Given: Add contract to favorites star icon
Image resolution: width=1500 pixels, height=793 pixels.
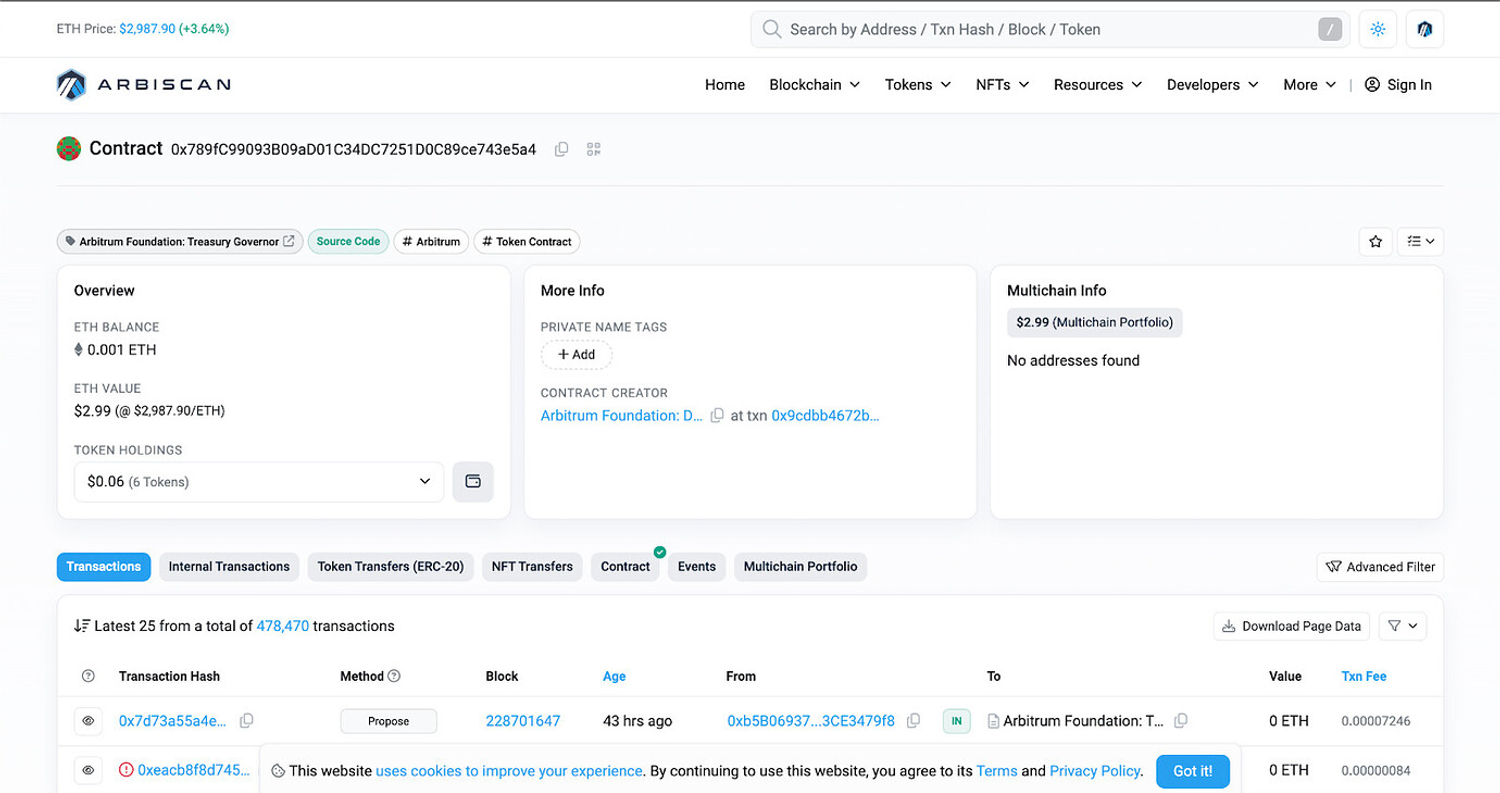Looking at the screenshot, I should [x=1375, y=241].
